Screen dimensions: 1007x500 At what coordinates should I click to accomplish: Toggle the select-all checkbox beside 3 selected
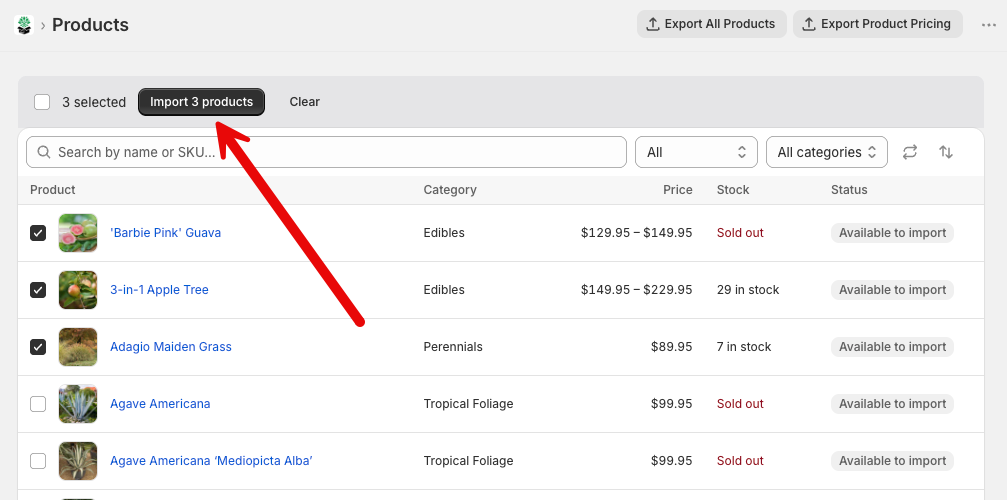click(42, 102)
